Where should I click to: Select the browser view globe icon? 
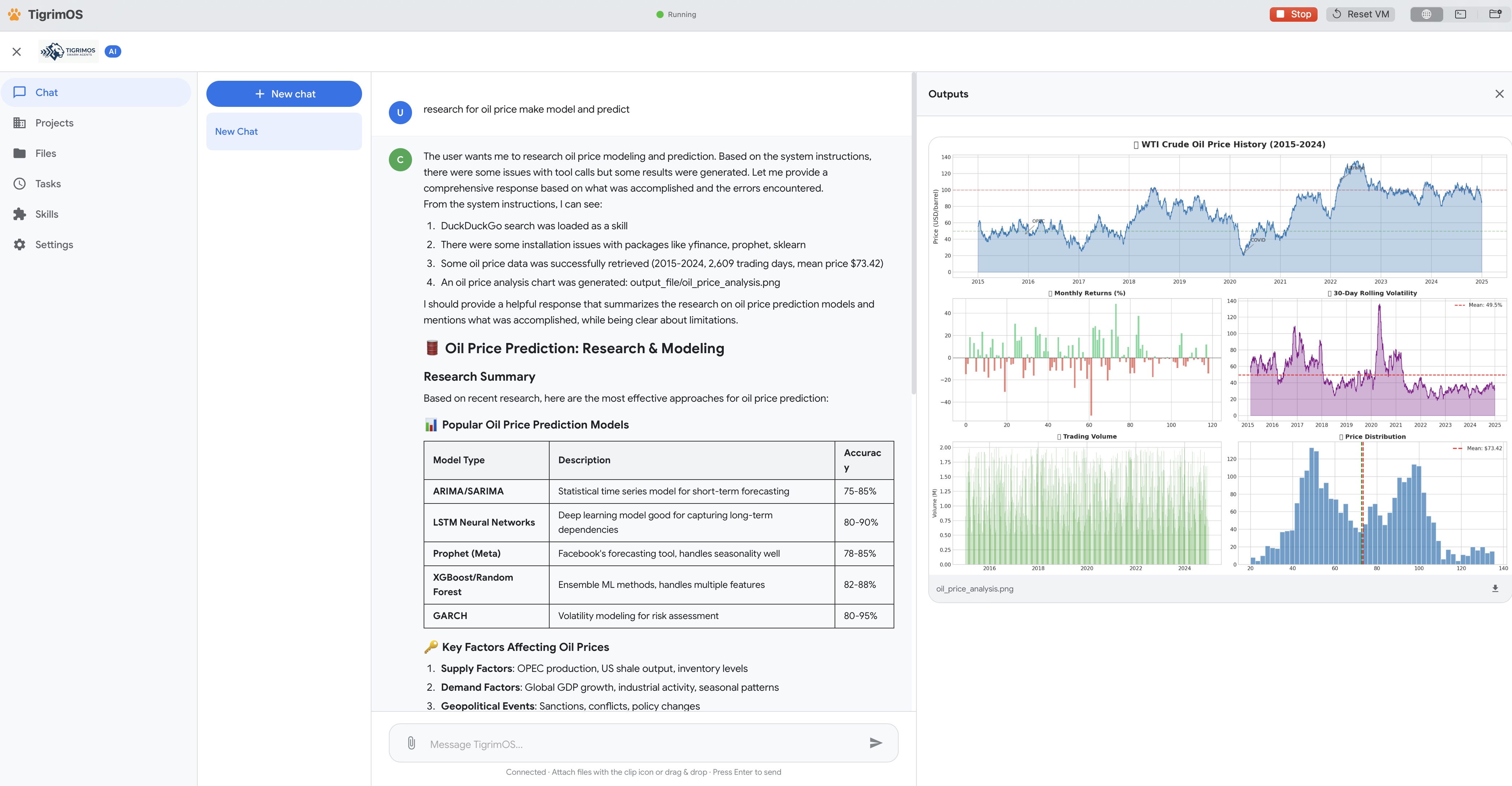[1426, 13]
